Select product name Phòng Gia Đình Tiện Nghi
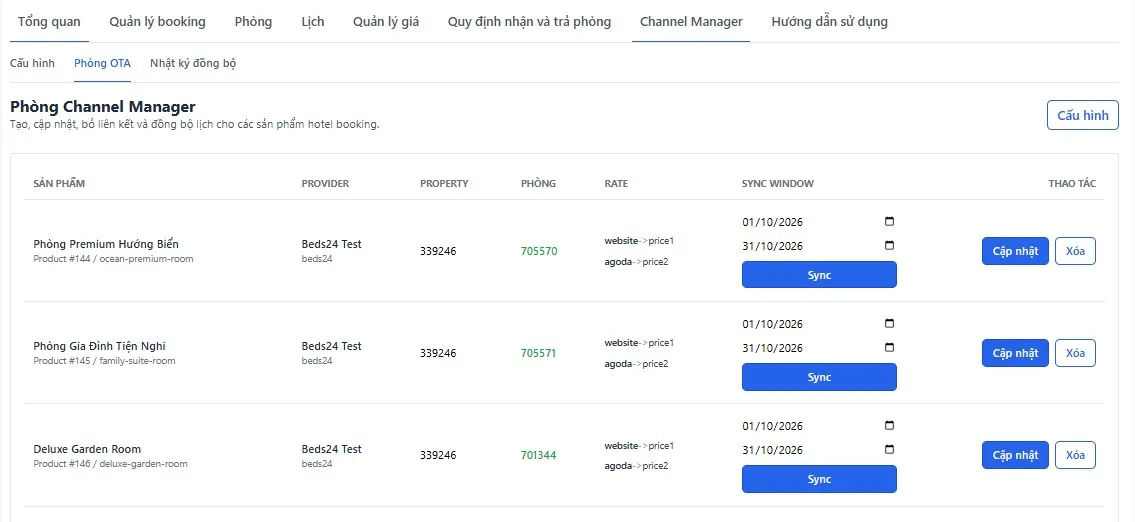 100,346
